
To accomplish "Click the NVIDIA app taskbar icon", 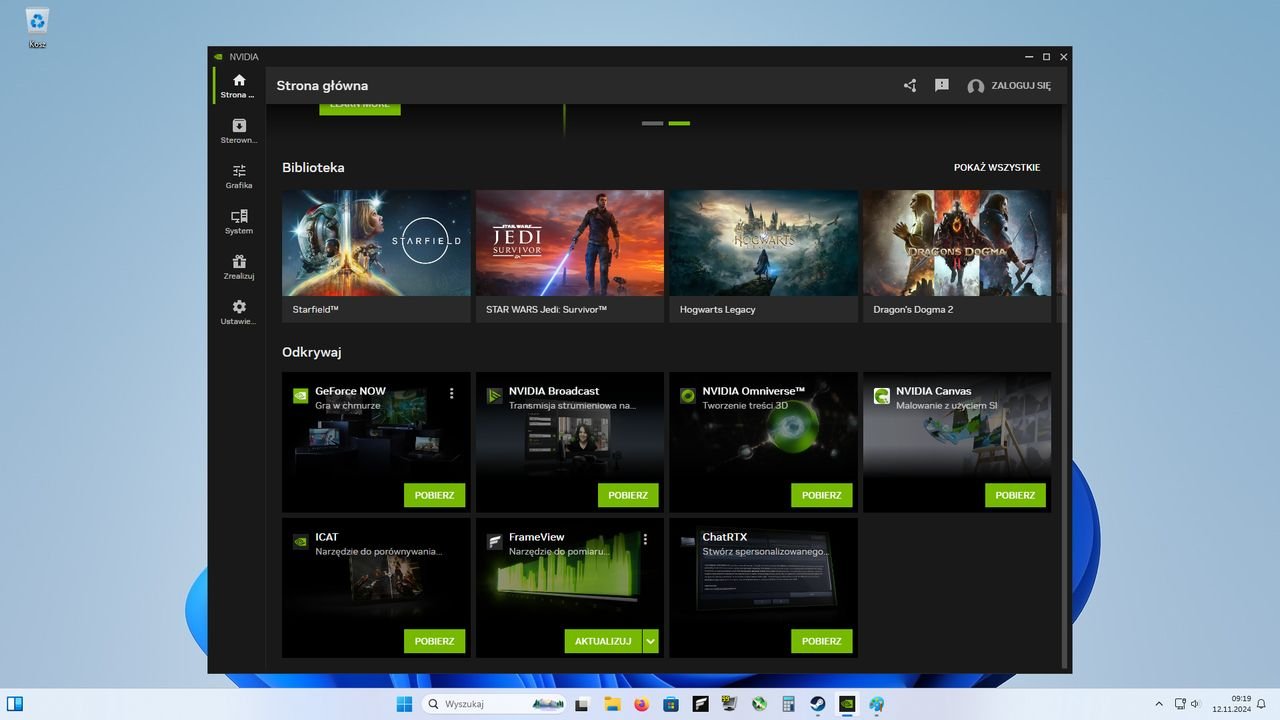I will 847,704.
